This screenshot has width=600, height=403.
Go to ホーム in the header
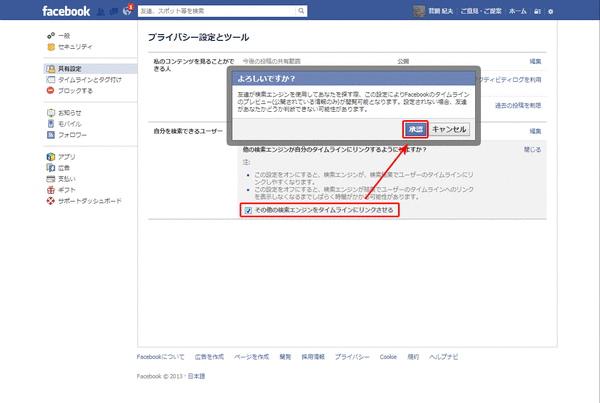[x=518, y=11]
